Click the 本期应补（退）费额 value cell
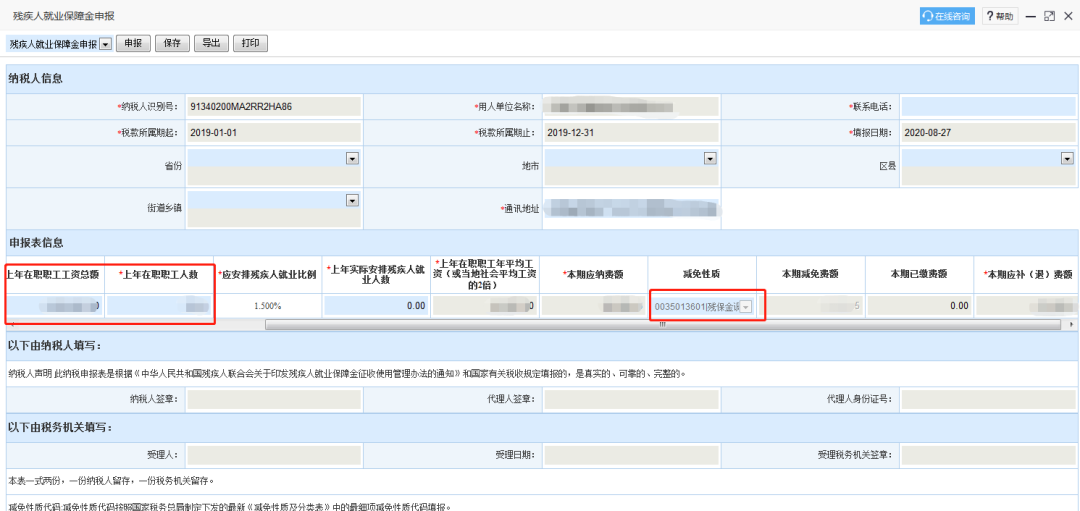Viewport: 1080px width, 511px height. pos(1026,306)
